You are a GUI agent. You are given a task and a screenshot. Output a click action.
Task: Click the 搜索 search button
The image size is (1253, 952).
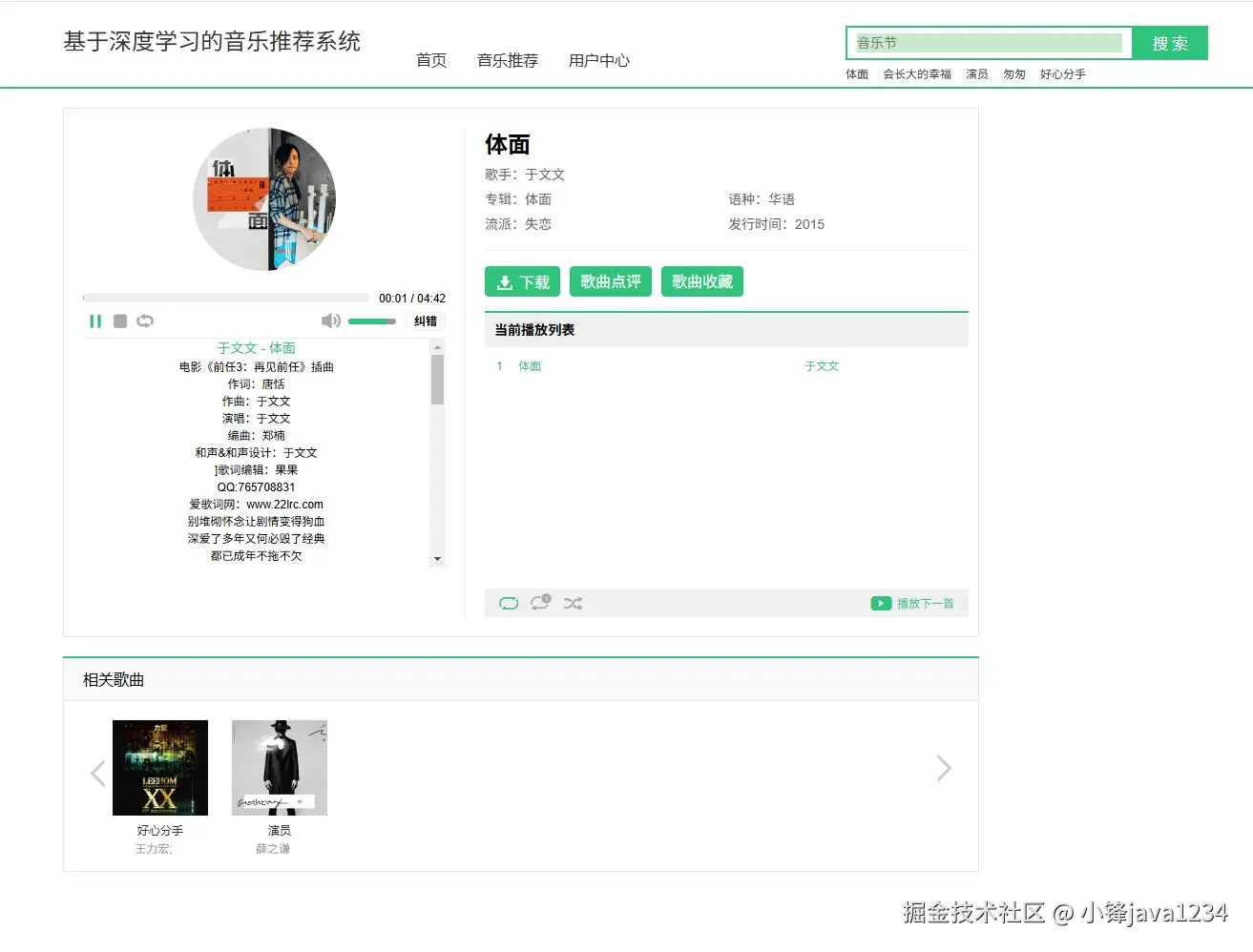[x=1170, y=43]
